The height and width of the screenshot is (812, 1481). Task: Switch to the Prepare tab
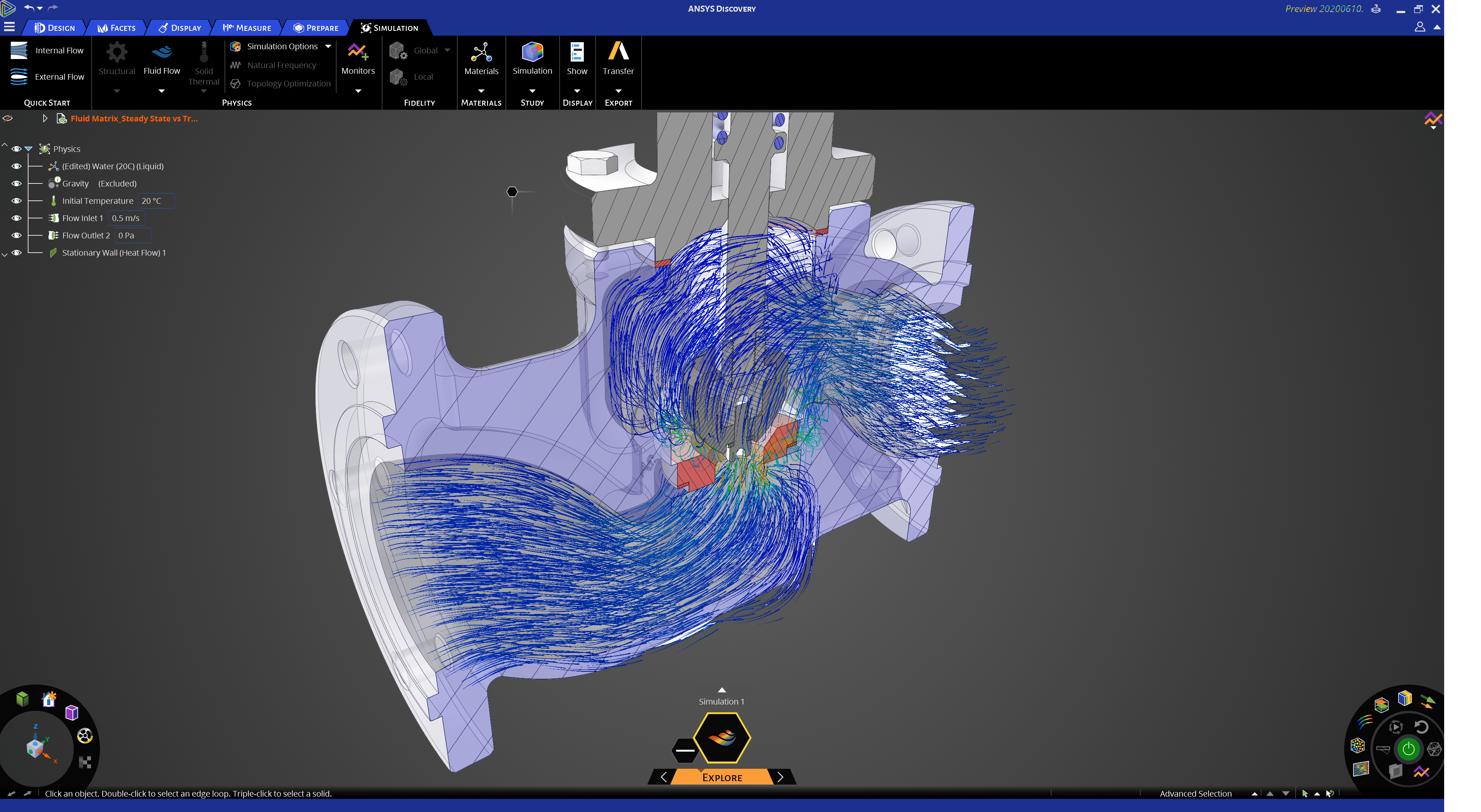(316, 27)
